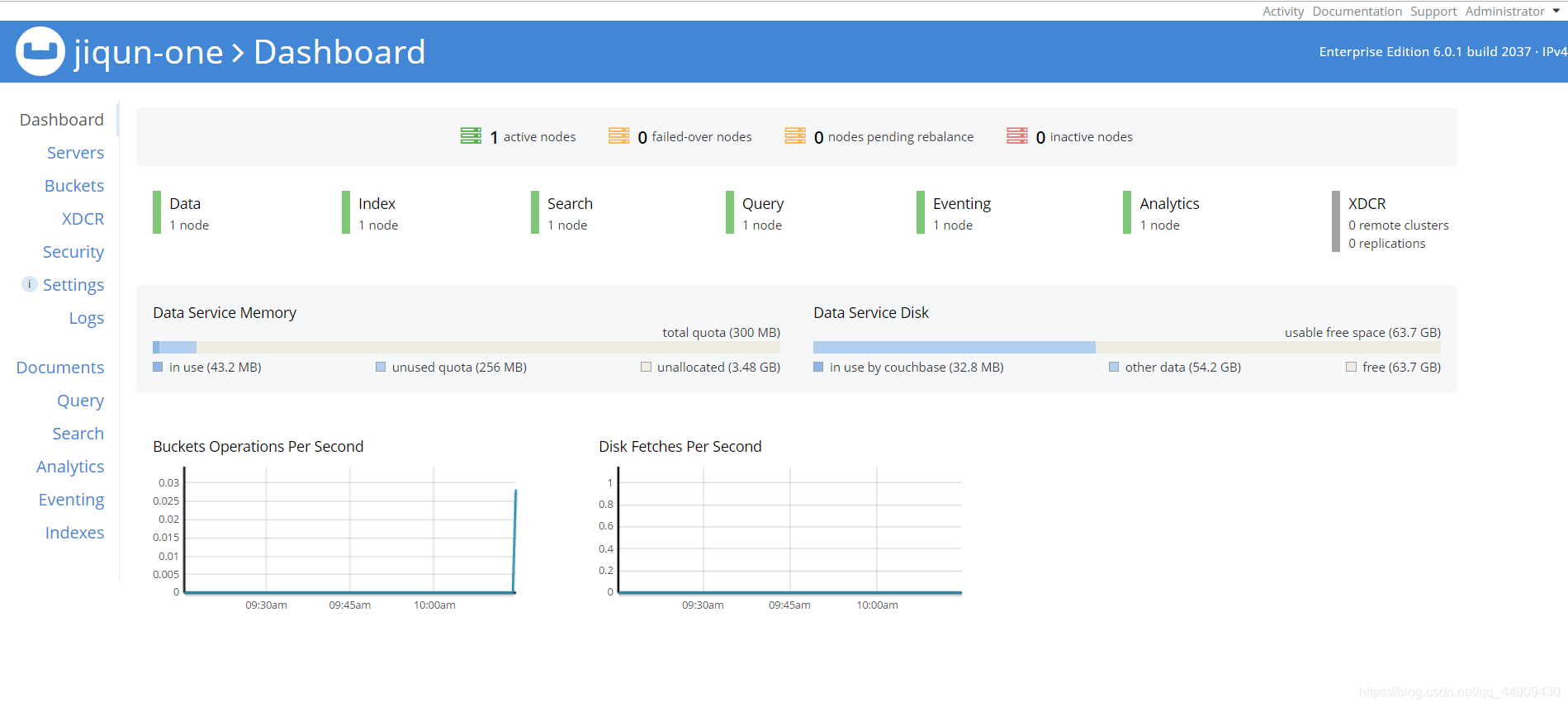1568x707 pixels.
Task: Click the Eventing service tile label
Action: [x=962, y=204]
